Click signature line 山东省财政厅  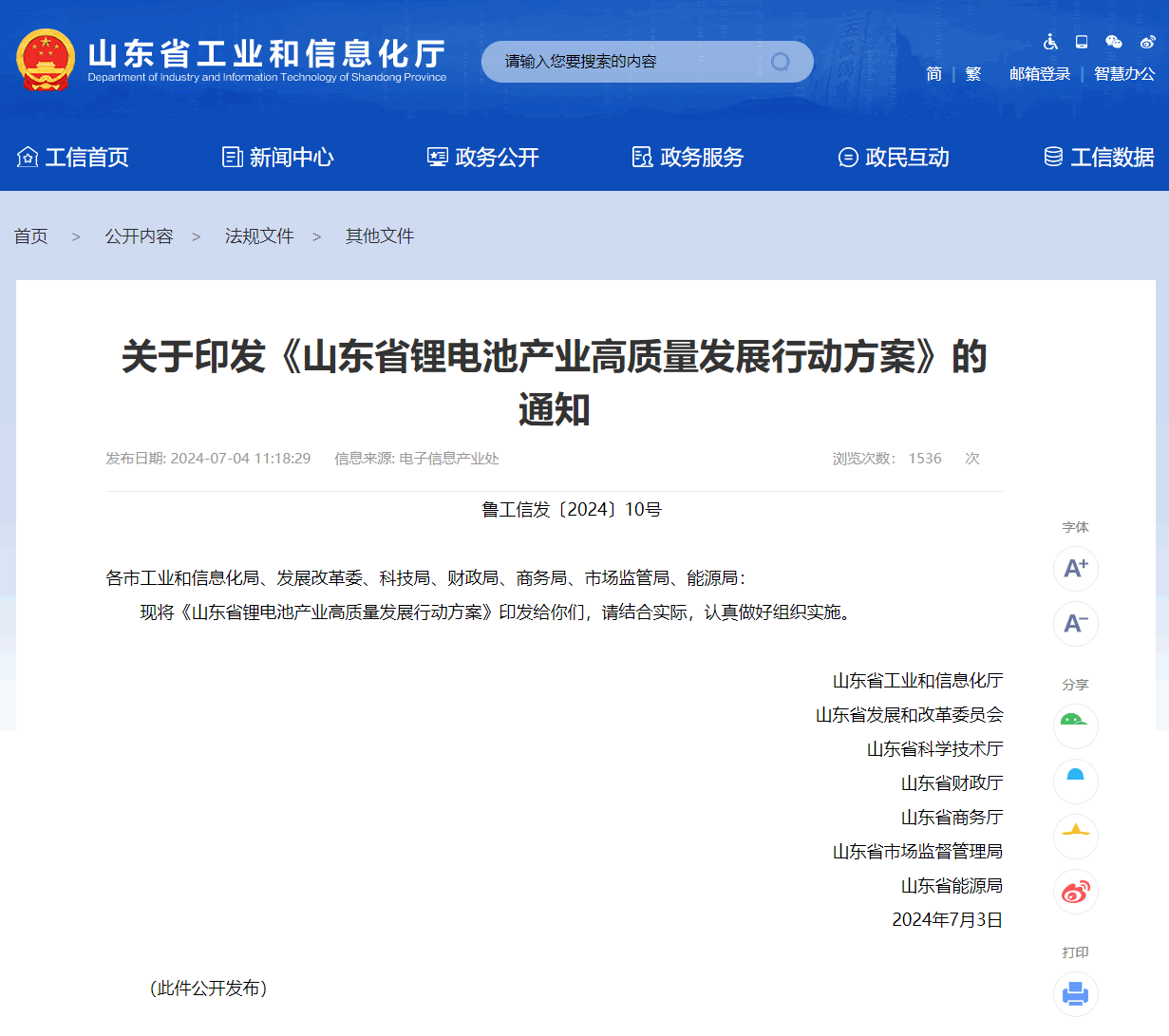[952, 783]
